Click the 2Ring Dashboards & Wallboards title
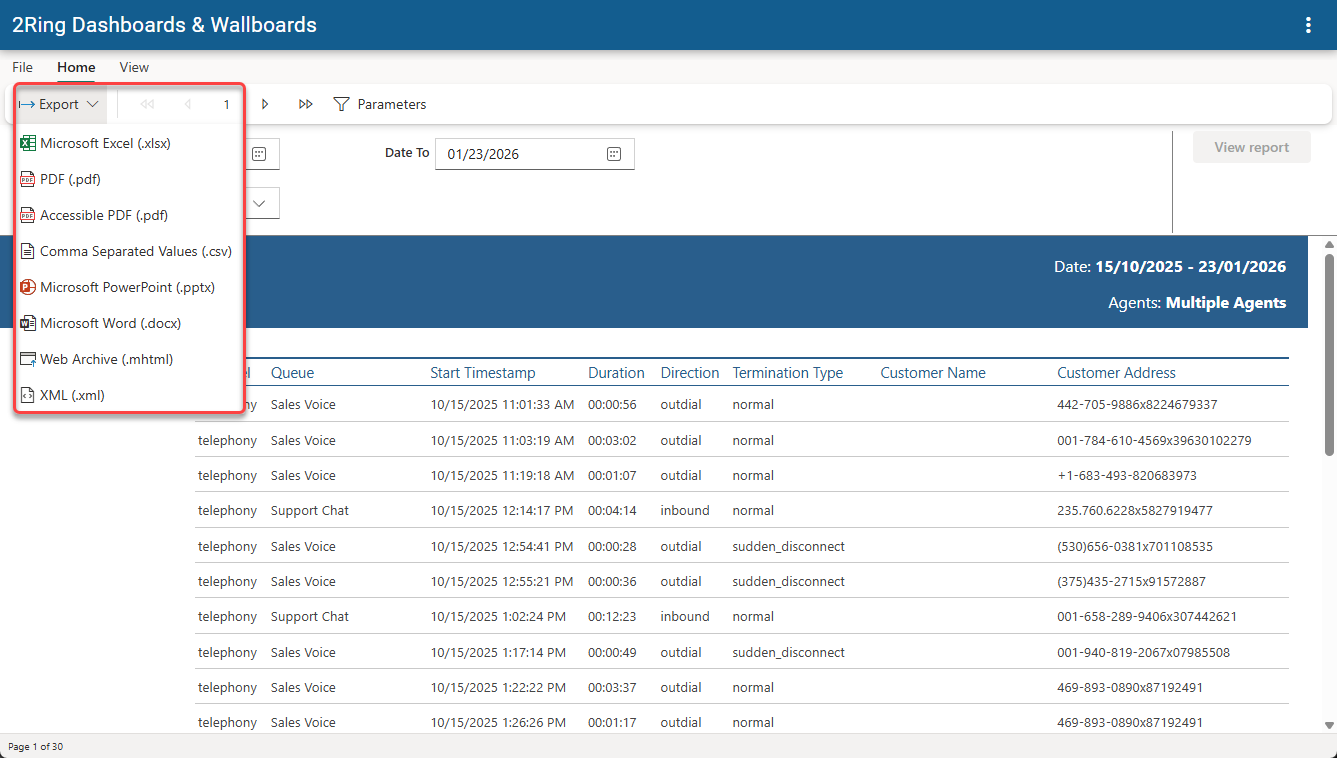Image resolution: width=1337 pixels, height=758 pixels. tap(164, 25)
